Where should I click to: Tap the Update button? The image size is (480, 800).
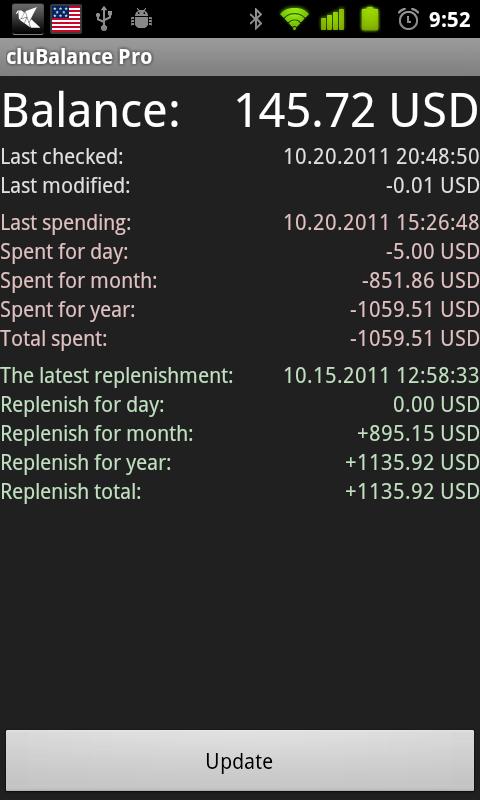point(240,761)
